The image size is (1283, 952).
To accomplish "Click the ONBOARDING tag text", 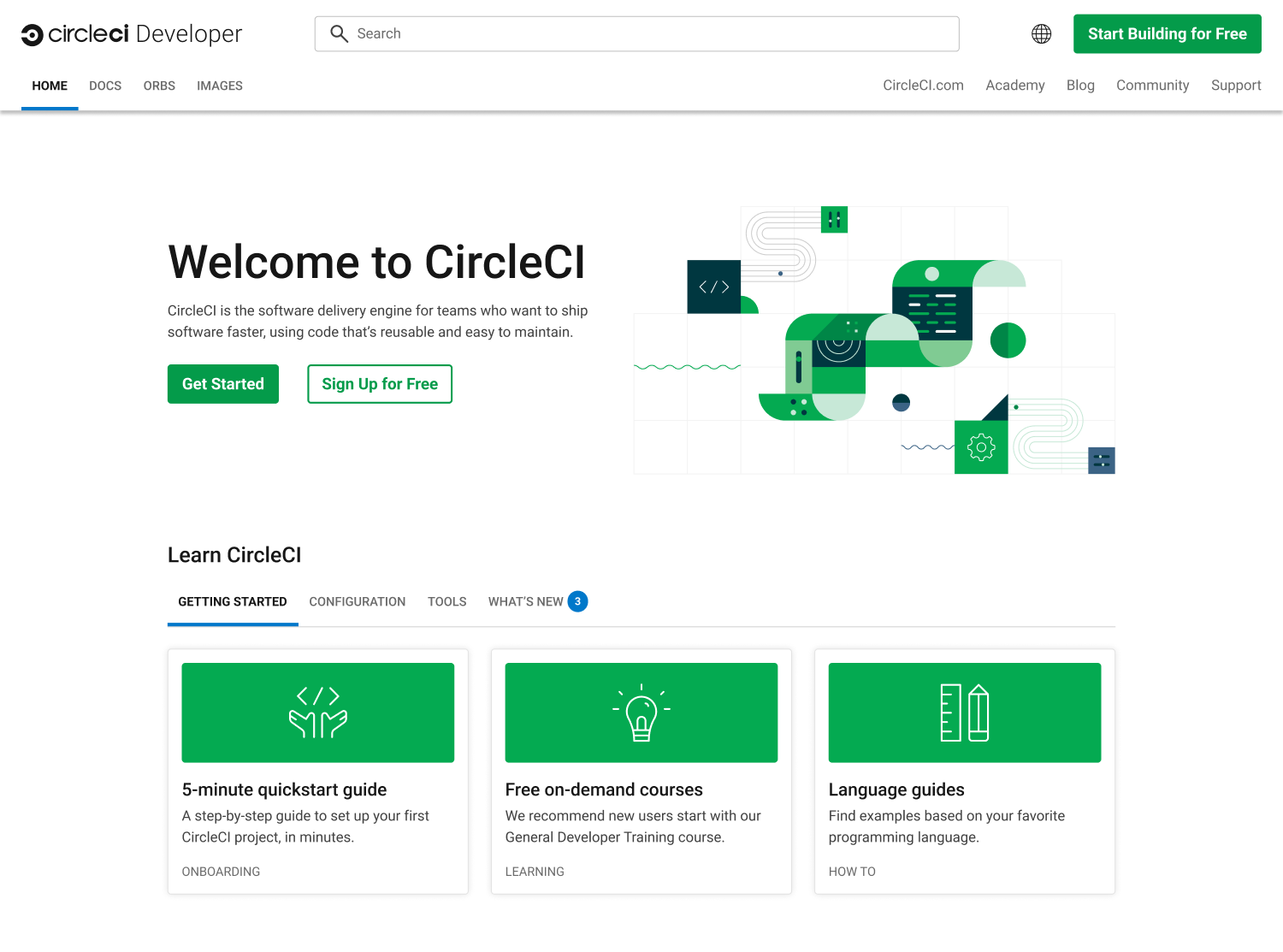I will pos(221,872).
